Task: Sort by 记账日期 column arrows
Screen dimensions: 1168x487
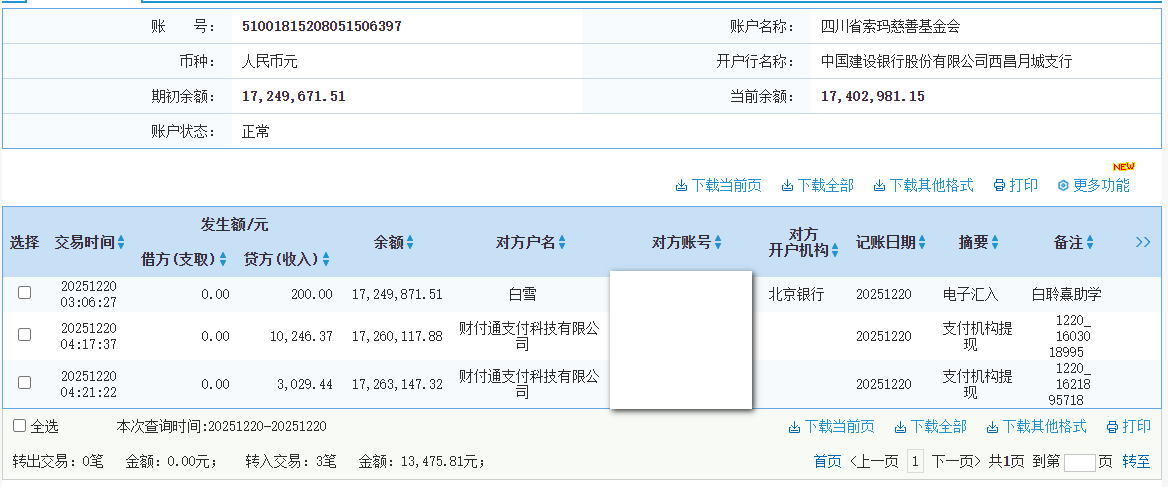Action: tap(922, 242)
